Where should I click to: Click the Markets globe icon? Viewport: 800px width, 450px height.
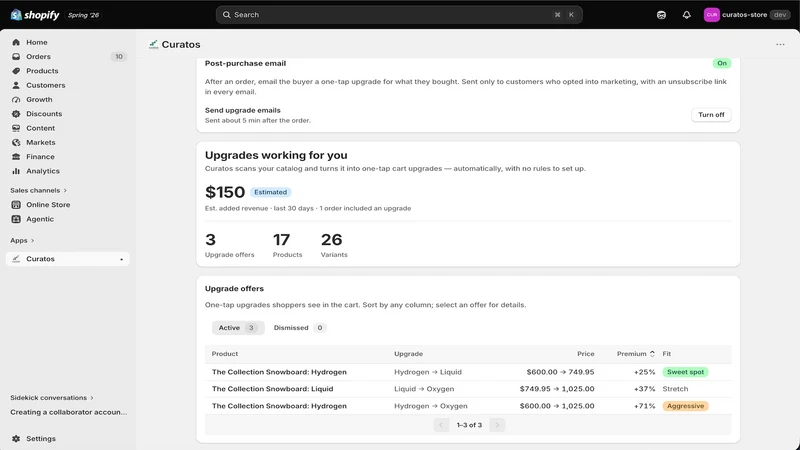click(x=16, y=142)
